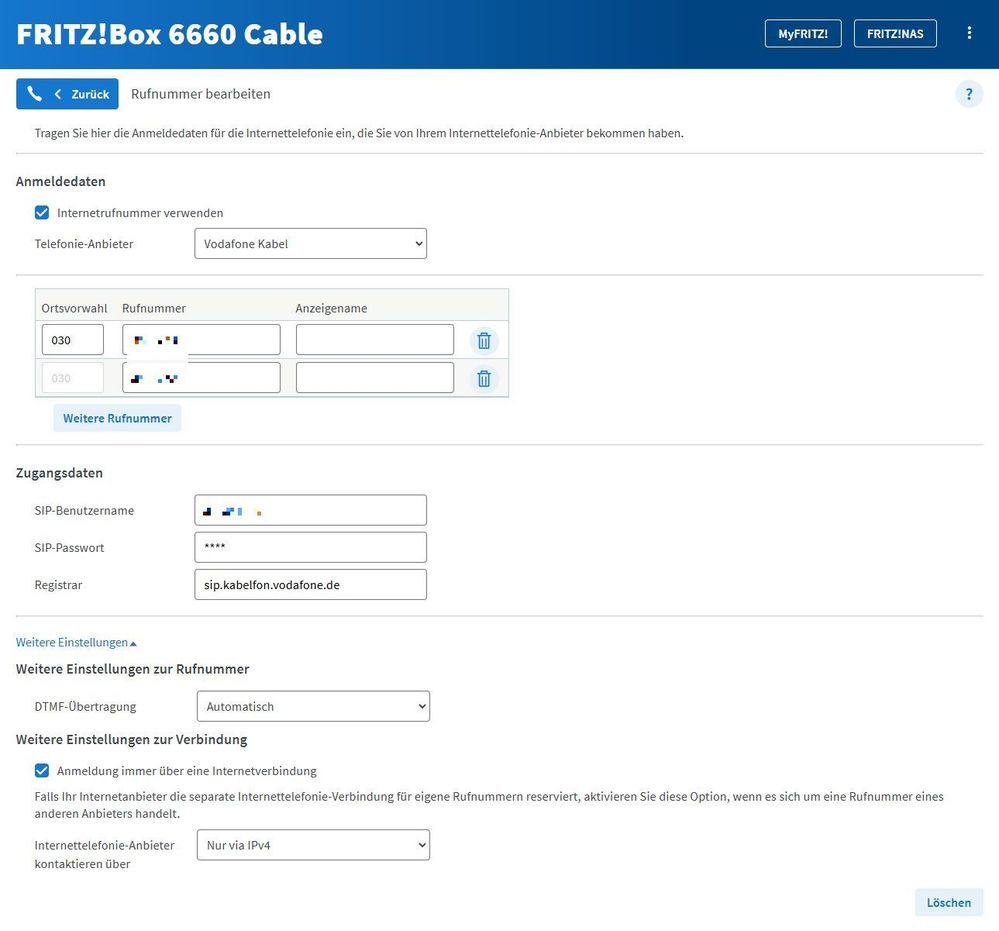Click the Zugangsdaten section heading
The image size is (999, 931).
59,473
